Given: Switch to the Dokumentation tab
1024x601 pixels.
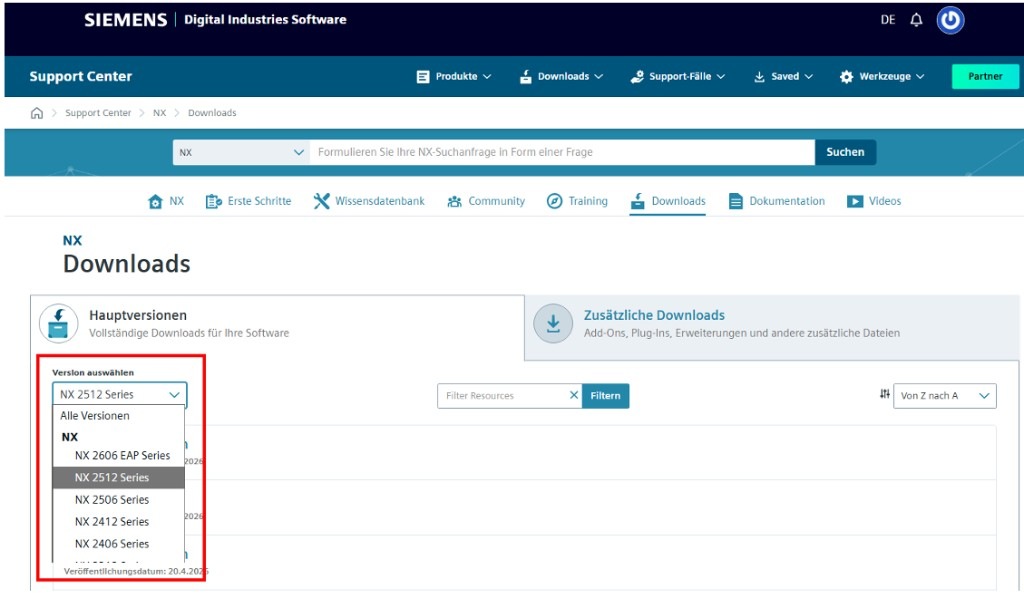Looking at the screenshot, I should [x=776, y=201].
